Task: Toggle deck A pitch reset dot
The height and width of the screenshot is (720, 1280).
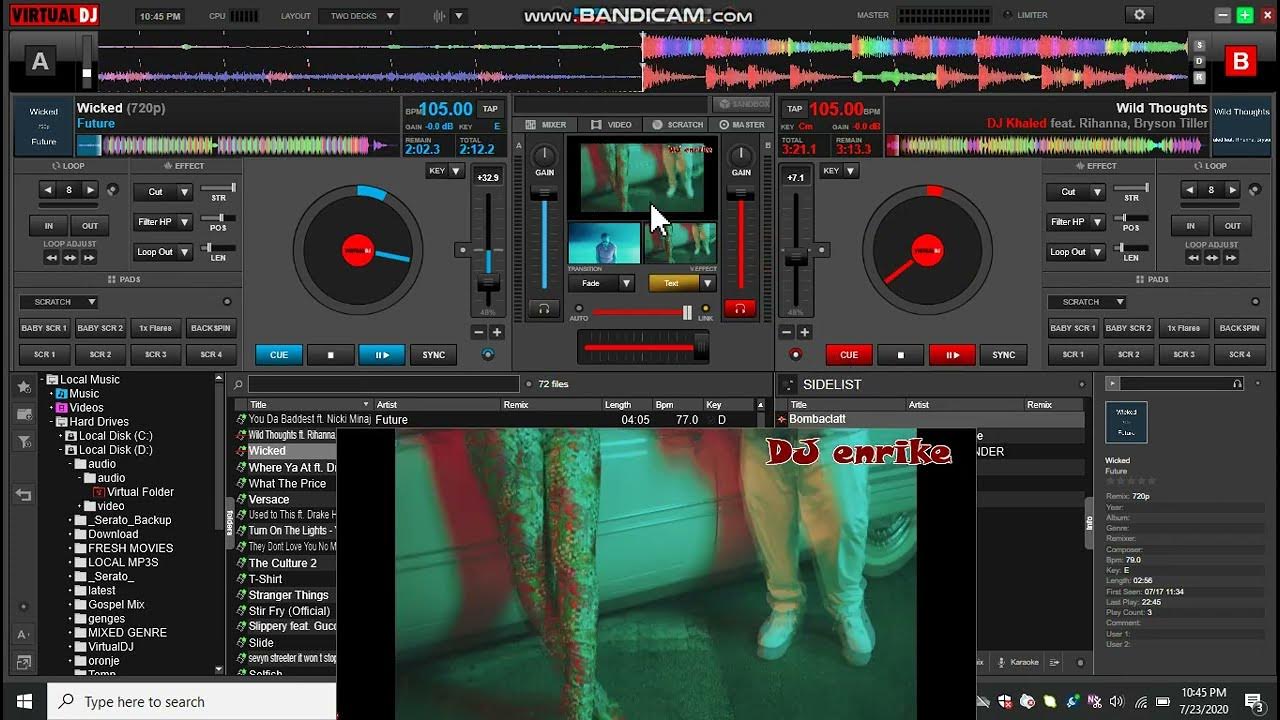Action: 461,249
